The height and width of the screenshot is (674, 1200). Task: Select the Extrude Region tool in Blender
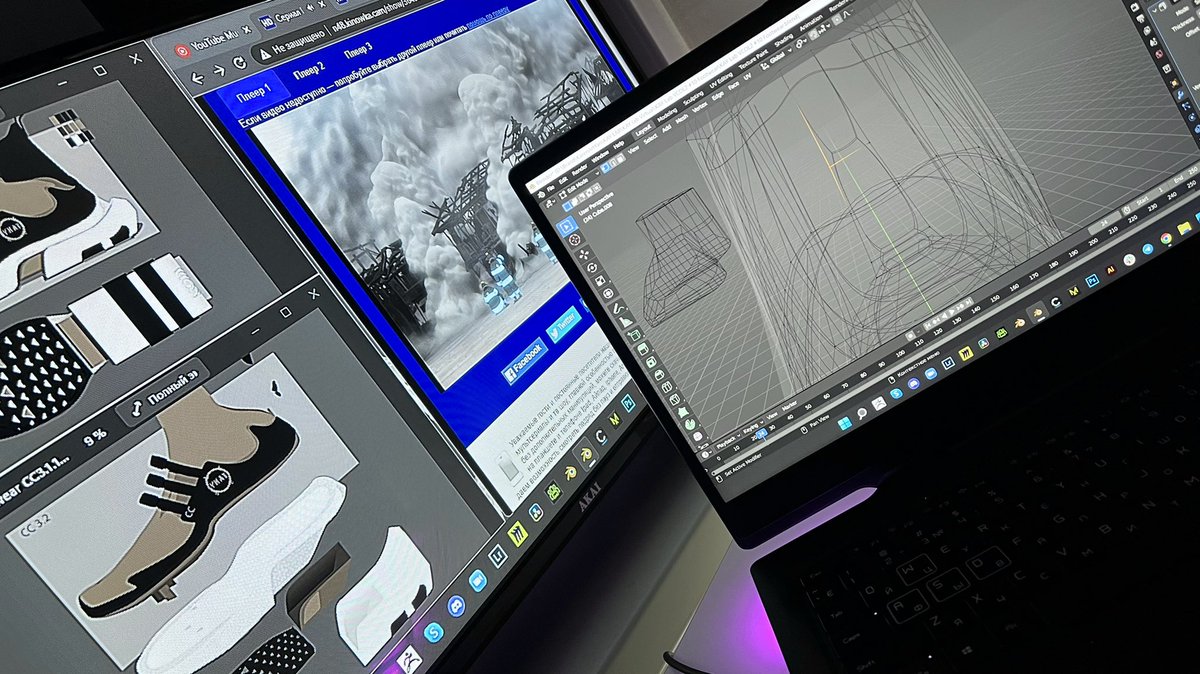pos(643,349)
